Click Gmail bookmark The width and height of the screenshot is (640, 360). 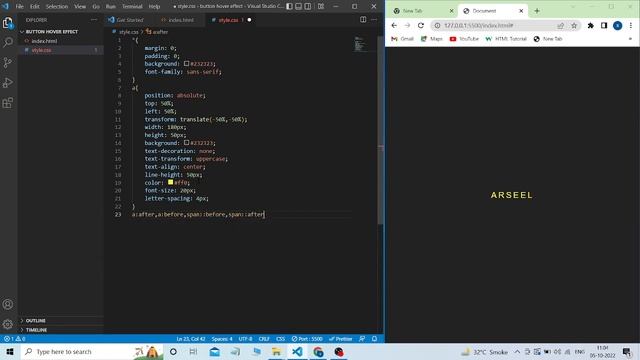click(x=402, y=39)
